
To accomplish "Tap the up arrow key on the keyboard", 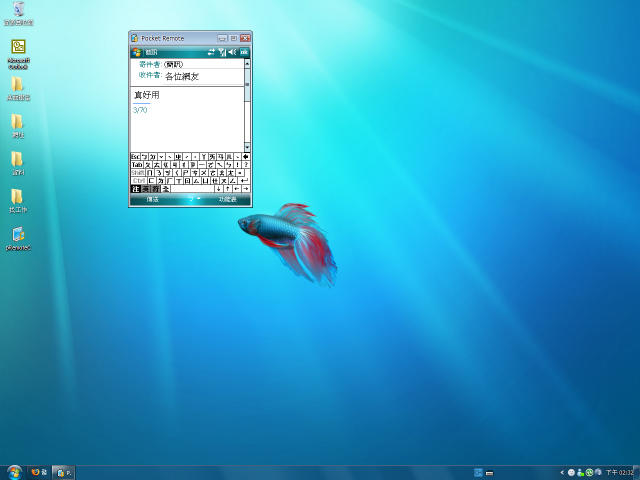I will [x=228, y=189].
